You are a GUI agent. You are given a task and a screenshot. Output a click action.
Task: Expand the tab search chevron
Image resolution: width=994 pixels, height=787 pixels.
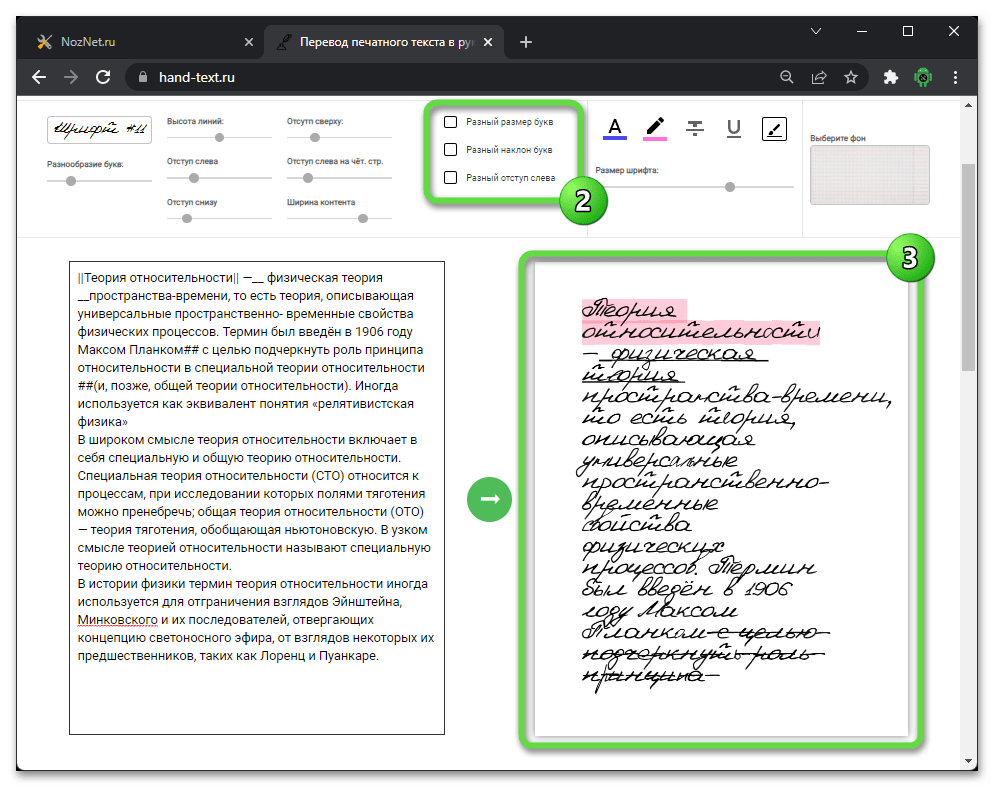816,32
